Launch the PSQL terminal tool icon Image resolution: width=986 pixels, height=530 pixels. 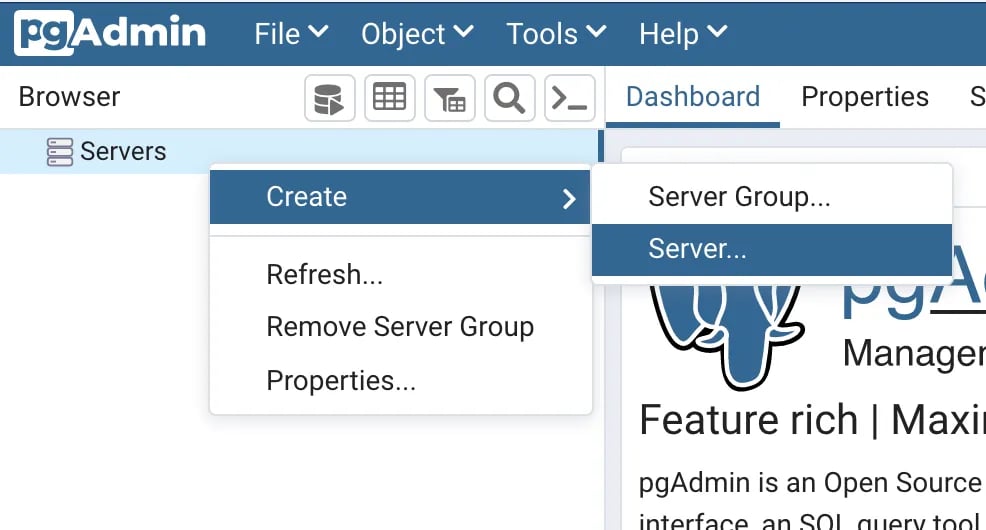point(569,98)
